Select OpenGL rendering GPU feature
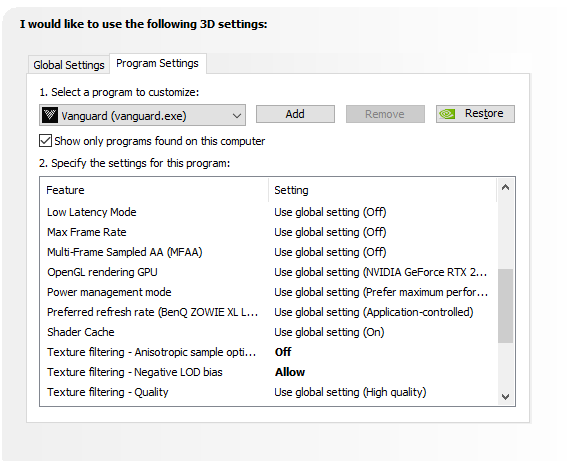The width and height of the screenshot is (567, 461). click(x=102, y=272)
